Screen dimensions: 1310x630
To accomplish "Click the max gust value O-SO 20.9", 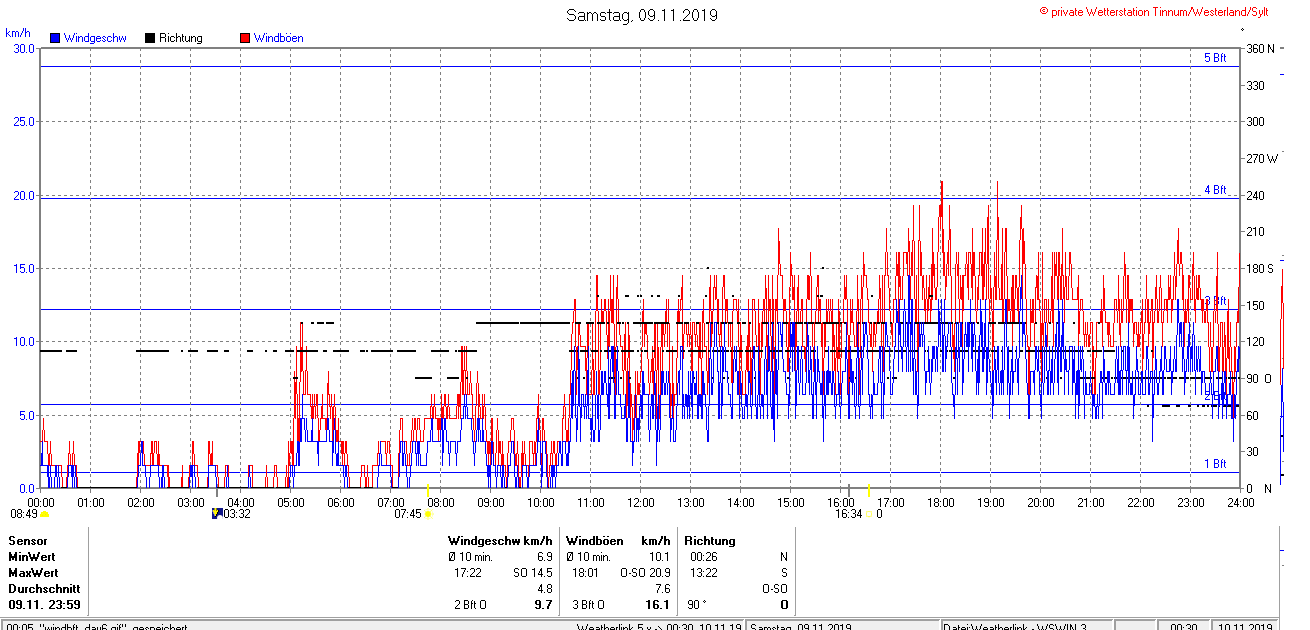I will (645, 572).
